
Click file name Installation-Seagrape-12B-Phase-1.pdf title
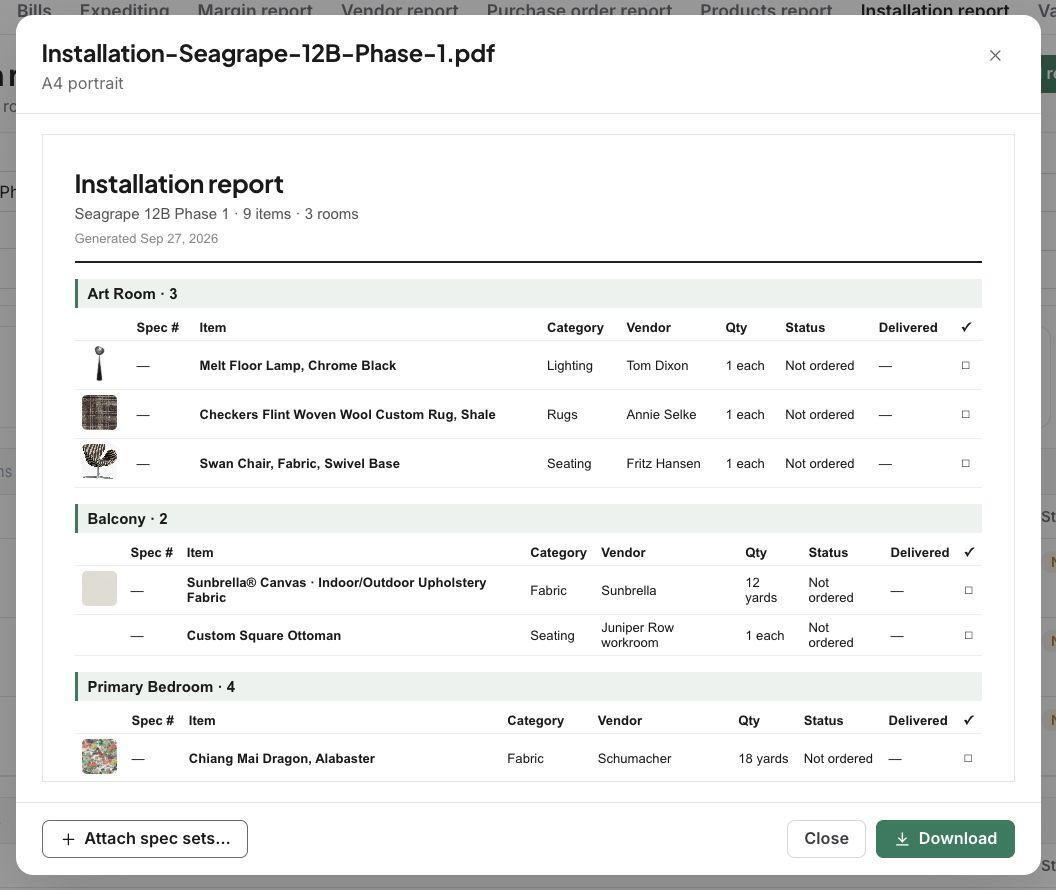pyautogui.click(x=268, y=54)
